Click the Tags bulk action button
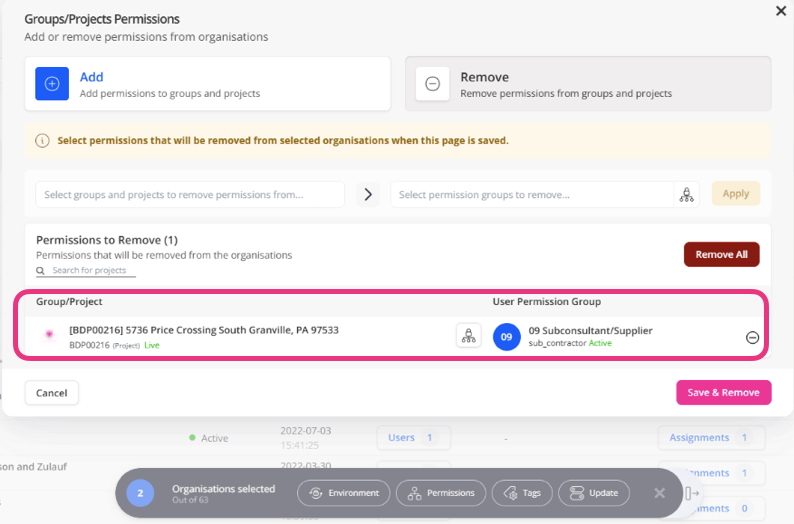This screenshot has width=794, height=524. pos(522,493)
